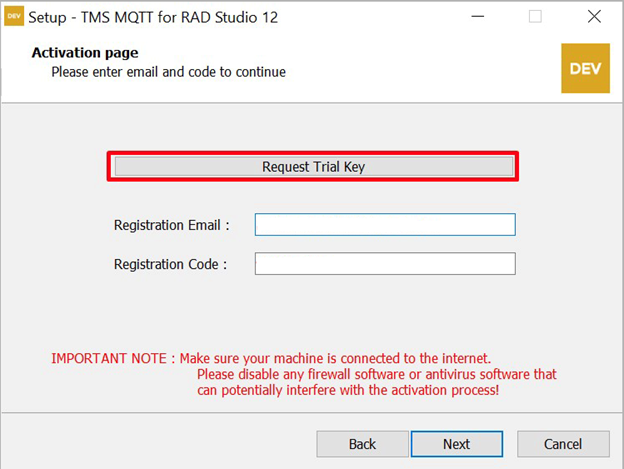Image resolution: width=624 pixels, height=469 pixels.
Task: Click the "Activation page" heading
Action: 85,53
